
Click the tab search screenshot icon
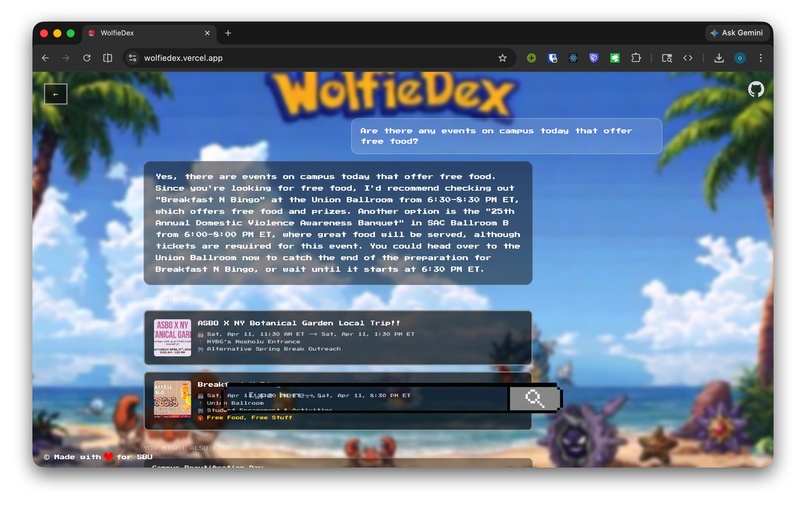pyautogui.click(x=667, y=58)
